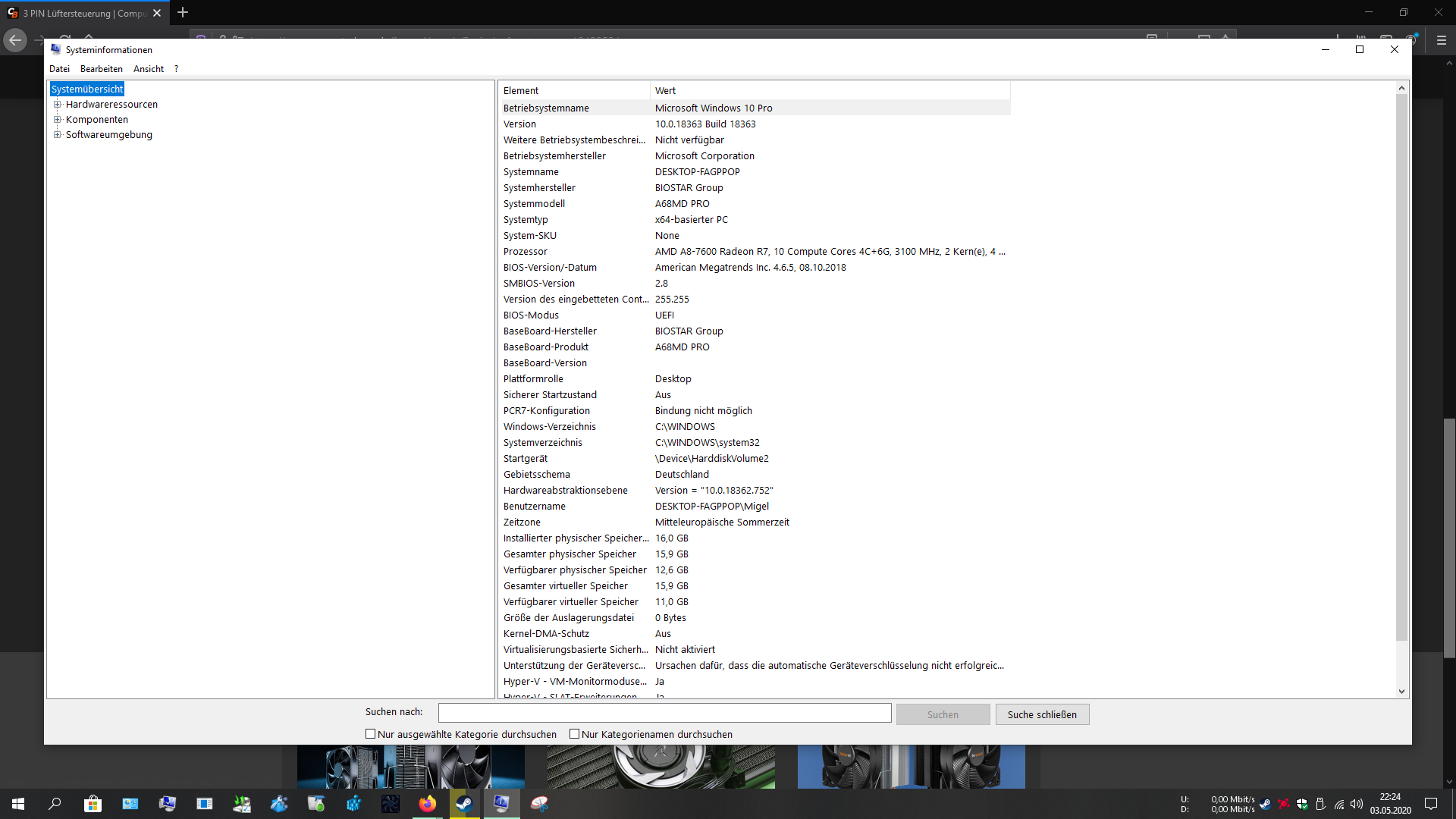Open the Action Center notifications icon
1456x819 pixels.
tap(1431, 804)
